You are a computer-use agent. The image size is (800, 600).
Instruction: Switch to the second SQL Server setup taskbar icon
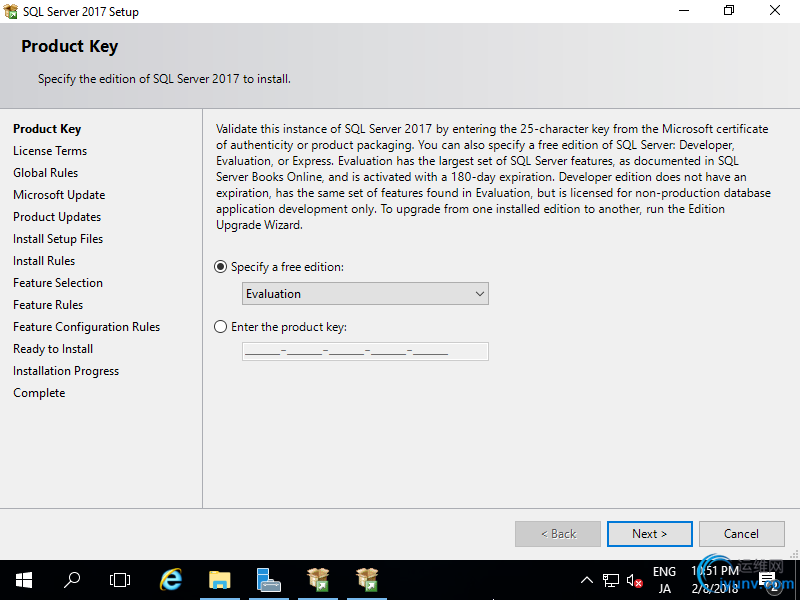click(x=367, y=580)
